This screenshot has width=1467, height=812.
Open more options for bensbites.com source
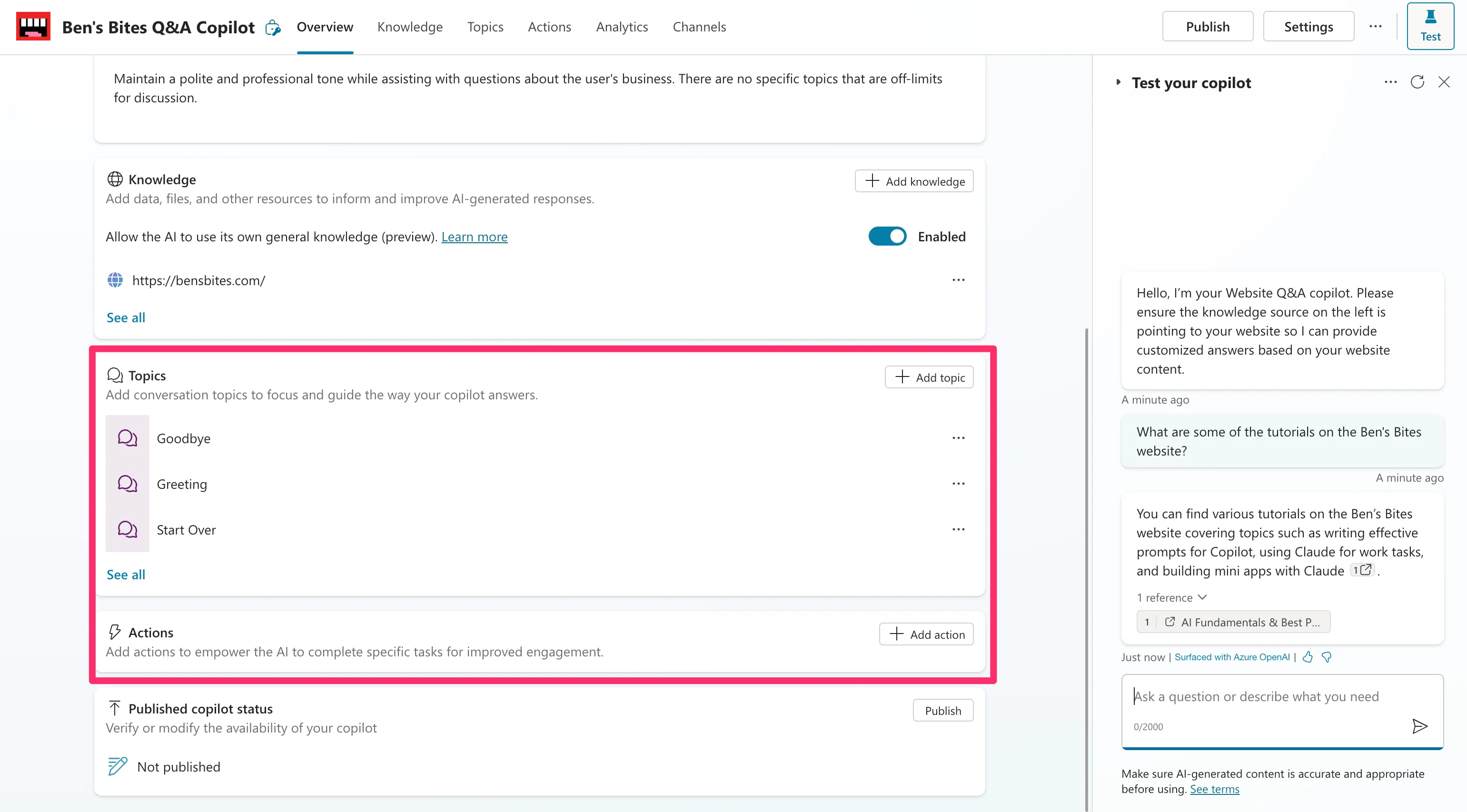click(x=959, y=280)
